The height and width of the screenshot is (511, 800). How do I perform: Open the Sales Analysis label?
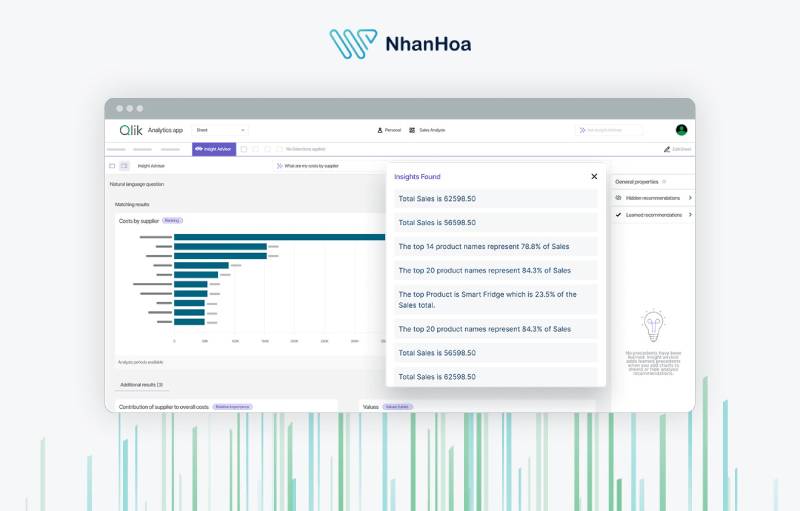[432, 131]
